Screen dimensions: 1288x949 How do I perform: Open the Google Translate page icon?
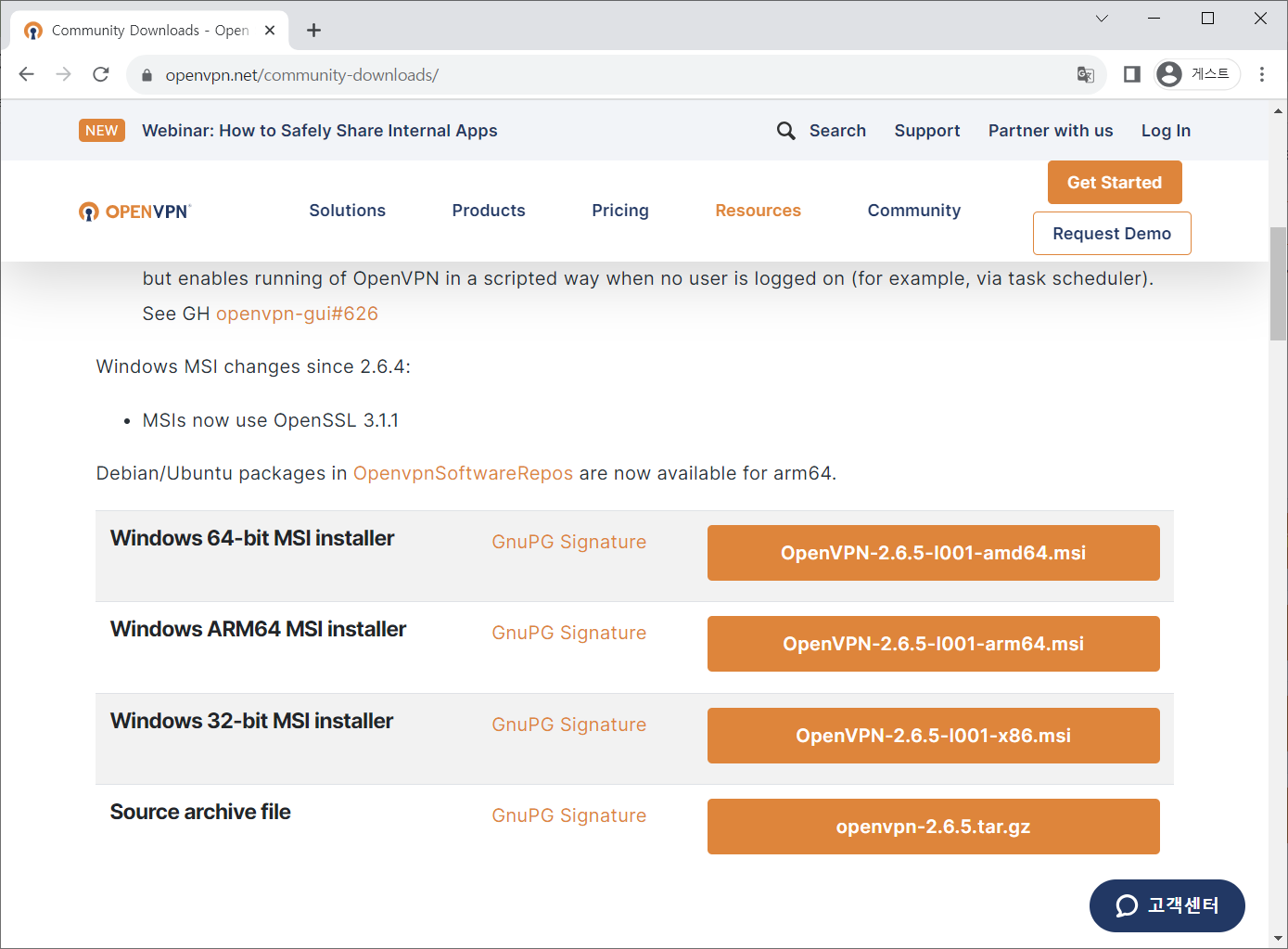(x=1086, y=74)
